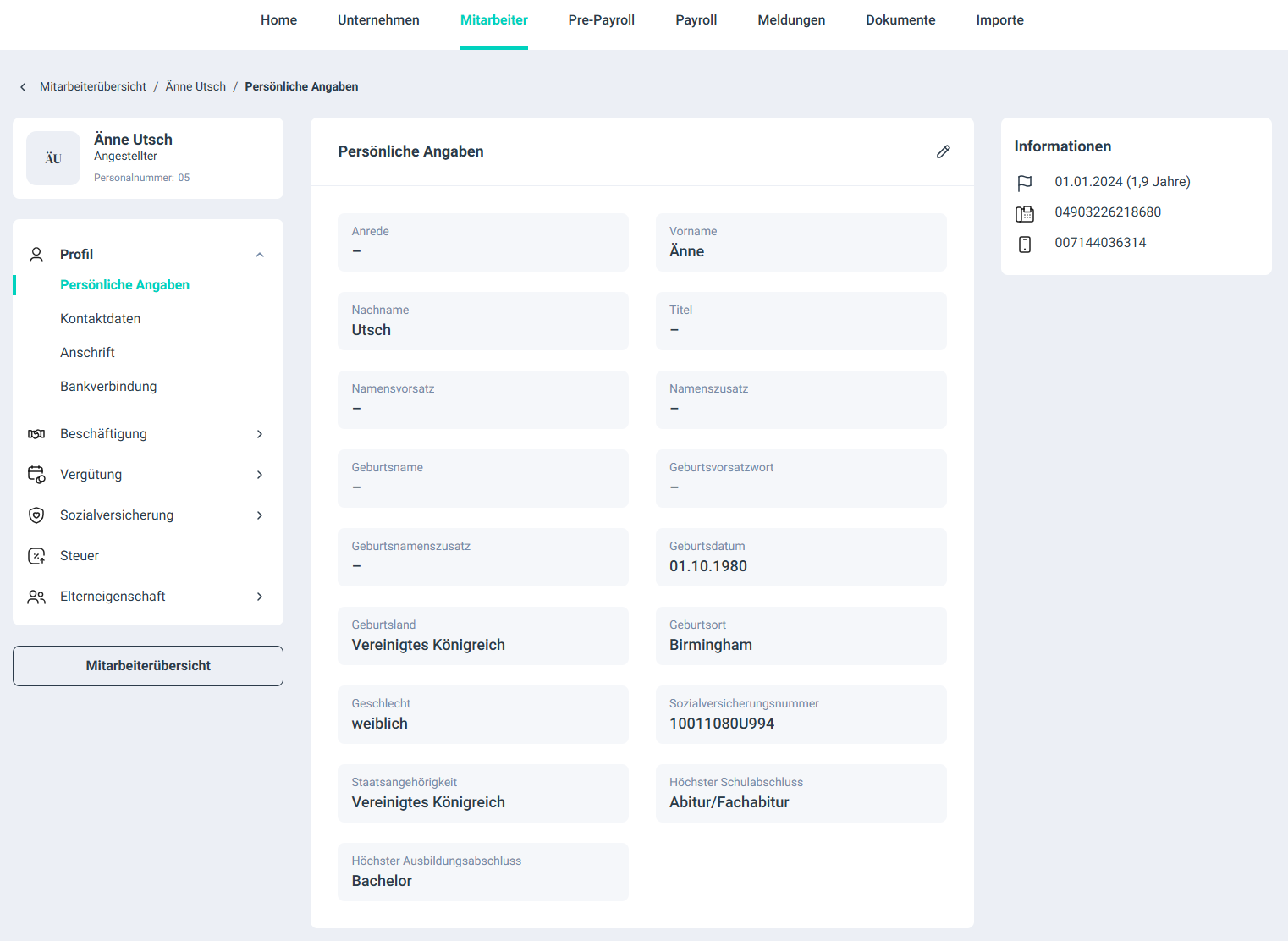Click the Vergütung calendar icon
1288x941 pixels.
(36, 475)
